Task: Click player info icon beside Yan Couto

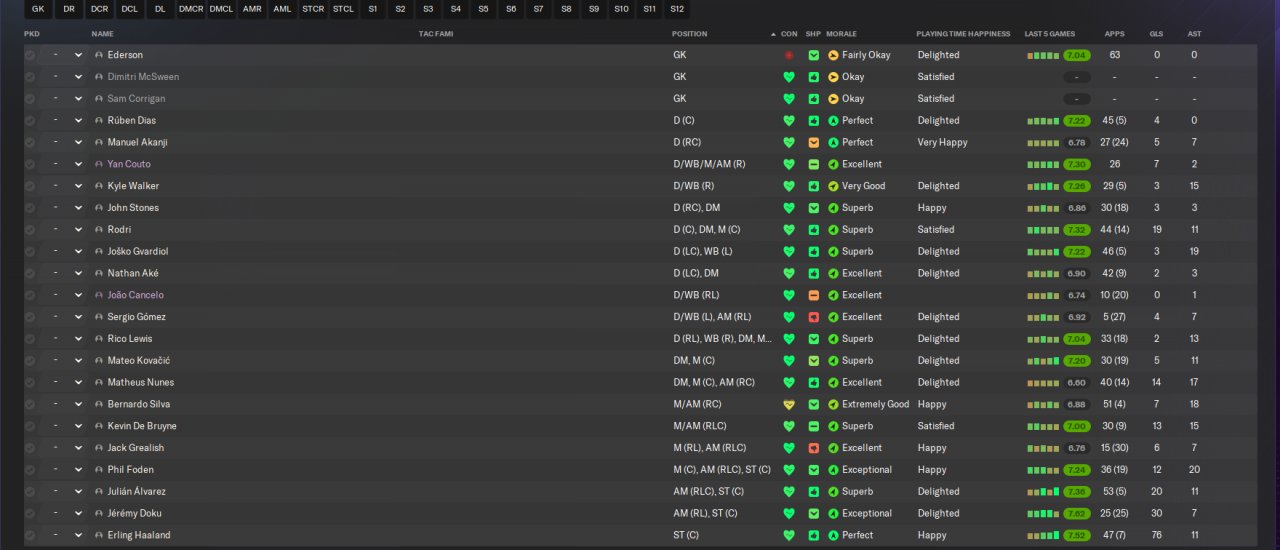Action: click(x=99, y=164)
